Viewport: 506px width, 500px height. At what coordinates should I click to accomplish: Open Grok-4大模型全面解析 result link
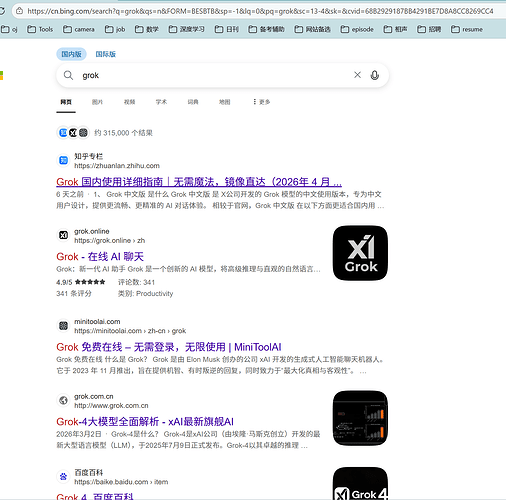pyautogui.click(x=145, y=422)
